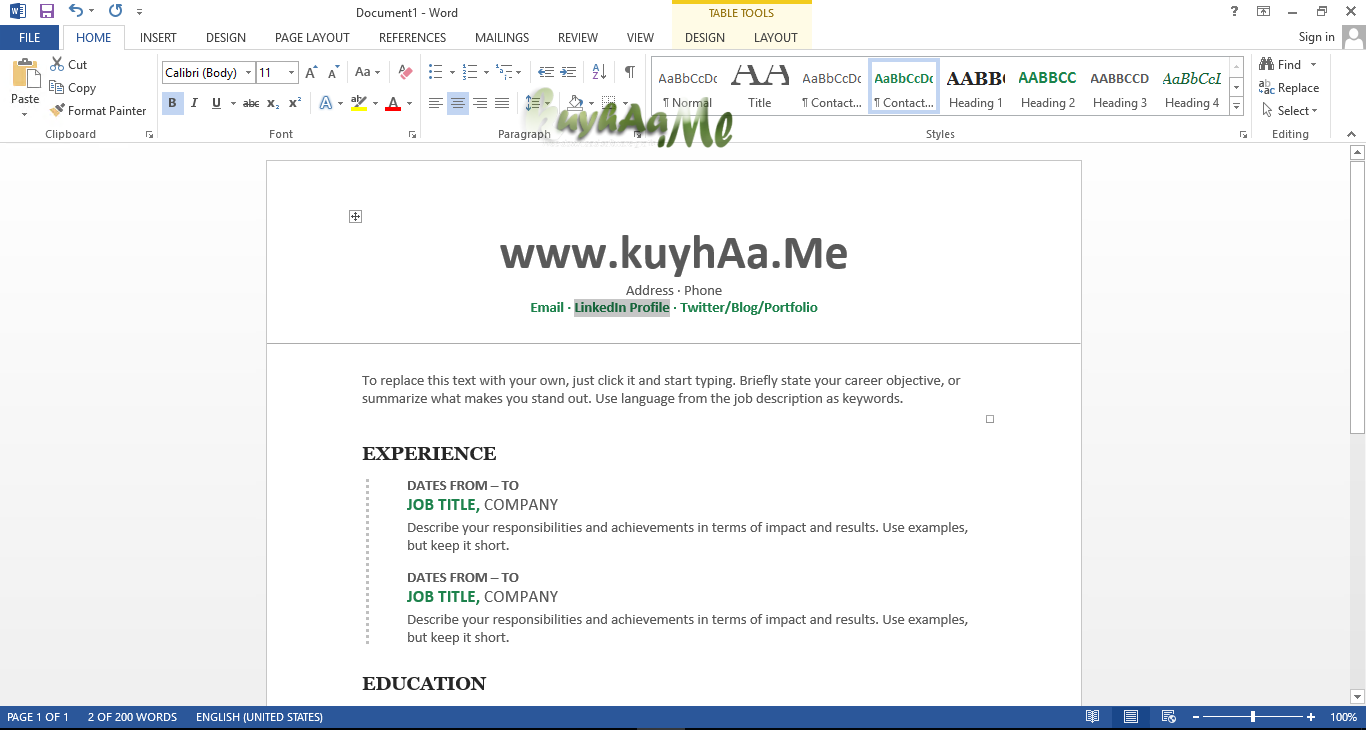The width and height of the screenshot is (1366, 730).
Task: Switch to the MAILINGS tab
Action: coord(502,38)
